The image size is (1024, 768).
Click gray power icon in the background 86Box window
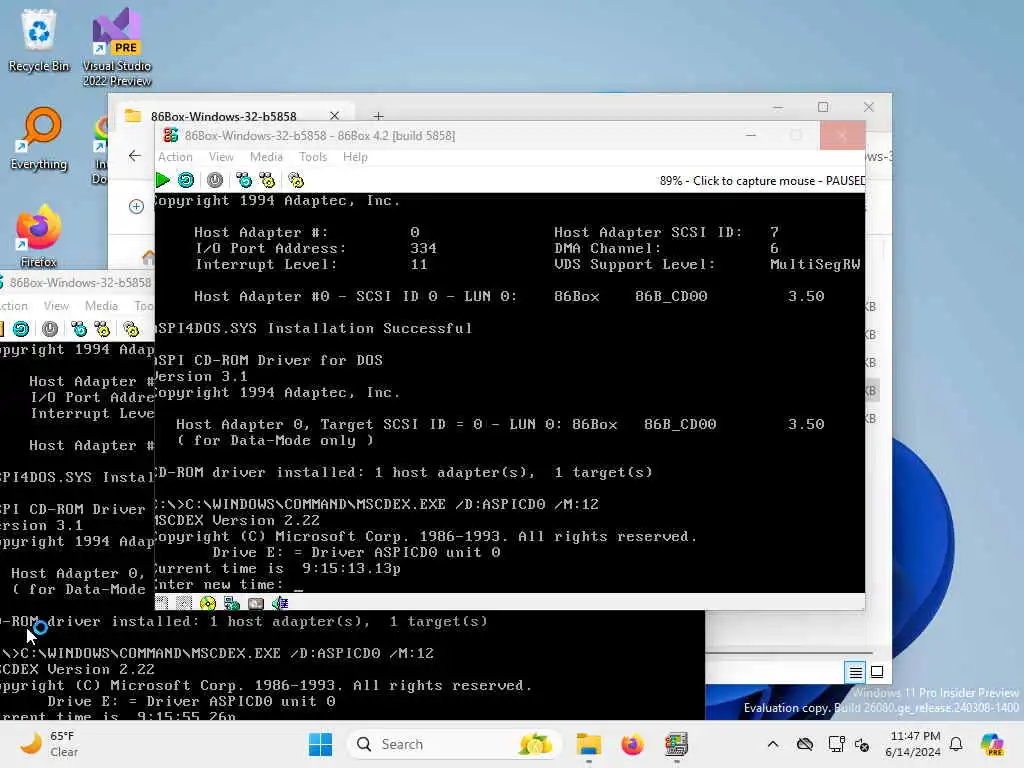(50, 328)
